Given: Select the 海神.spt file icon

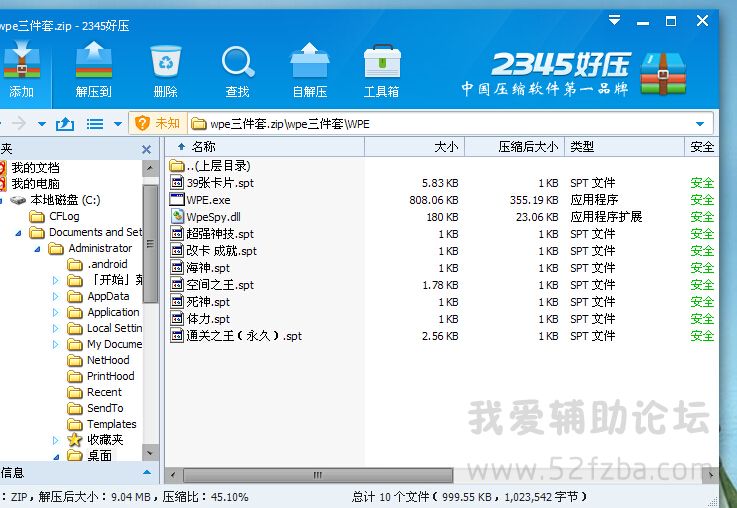Looking at the screenshot, I should click(177, 267).
